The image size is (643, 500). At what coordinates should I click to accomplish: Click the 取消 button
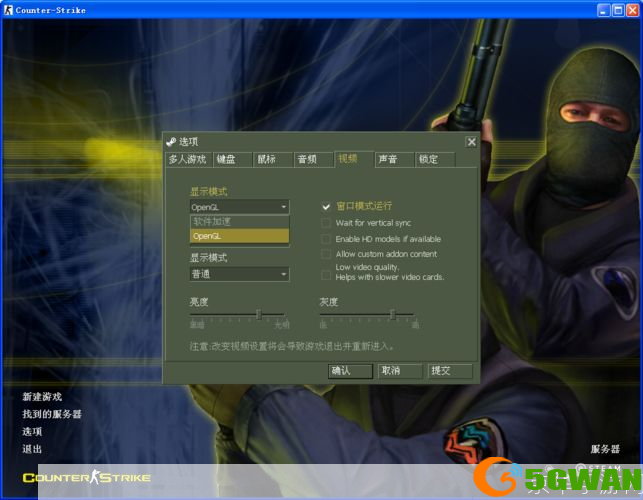click(x=400, y=371)
